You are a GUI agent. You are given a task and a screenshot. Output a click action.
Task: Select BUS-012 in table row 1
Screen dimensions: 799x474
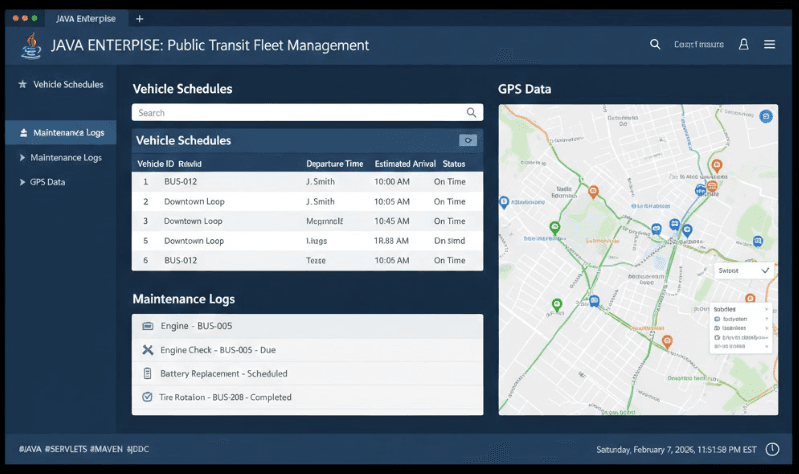(x=180, y=181)
